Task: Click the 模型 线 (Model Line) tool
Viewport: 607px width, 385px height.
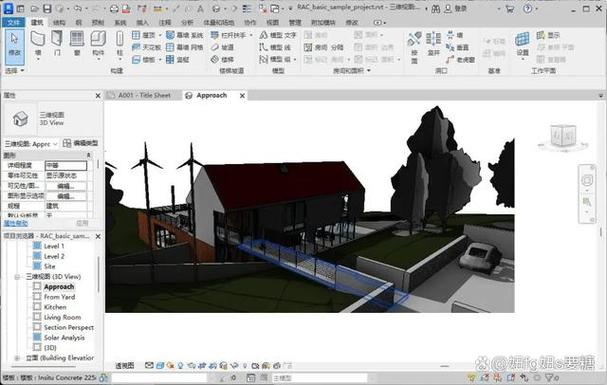Action: point(275,48)
